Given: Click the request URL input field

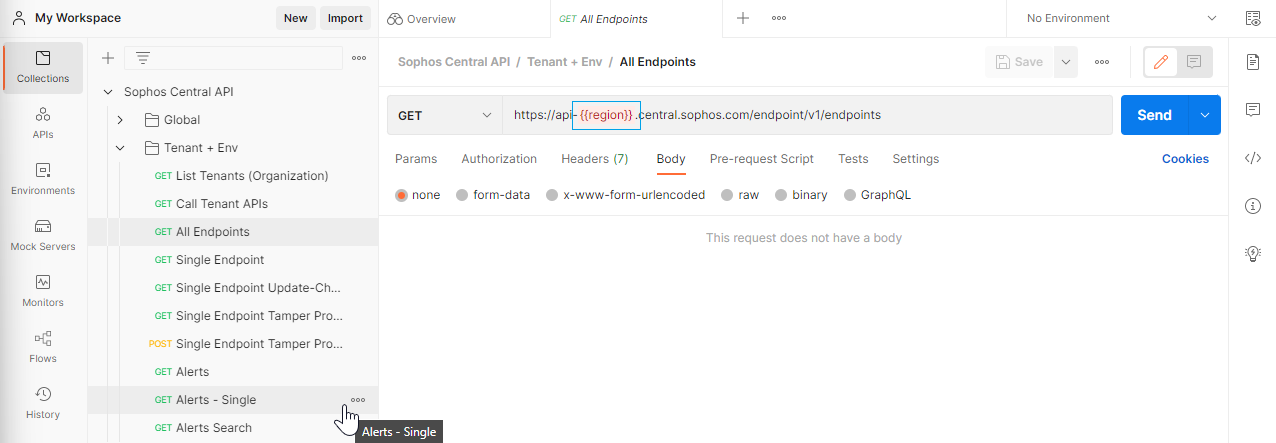Looking at the screenshot, I should (807, 115).
